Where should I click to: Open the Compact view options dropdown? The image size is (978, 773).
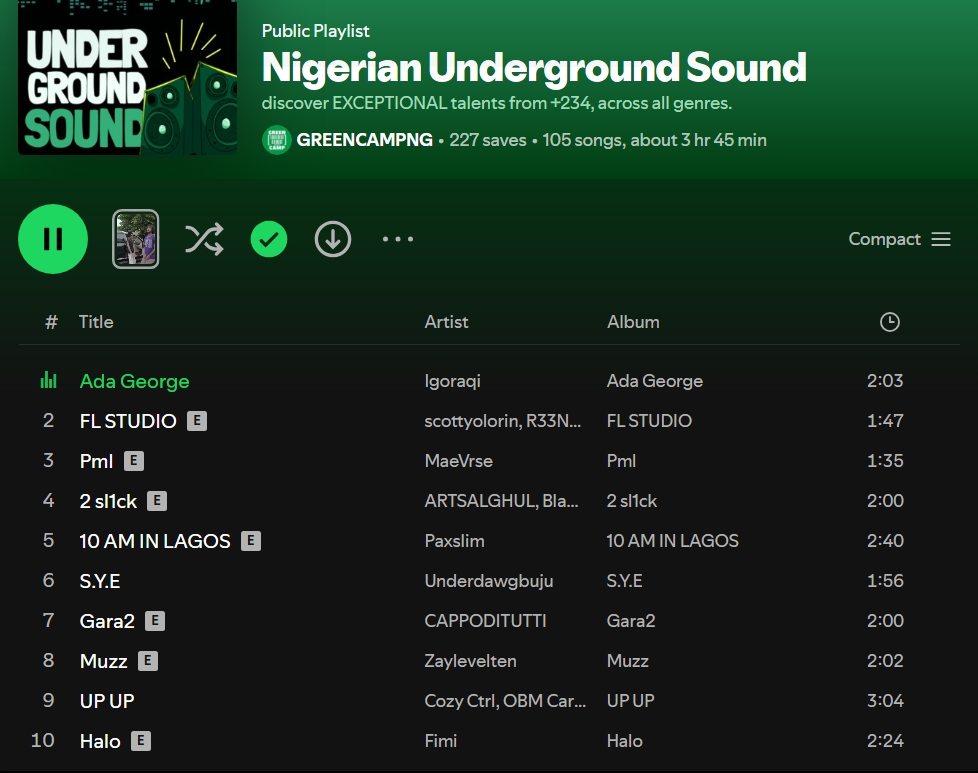point(899,239)
